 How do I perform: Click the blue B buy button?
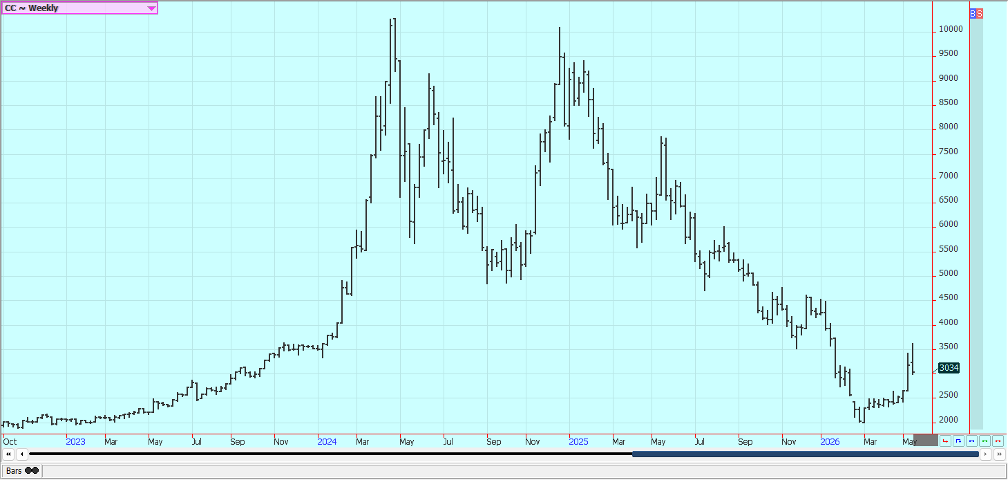point(973,13)
